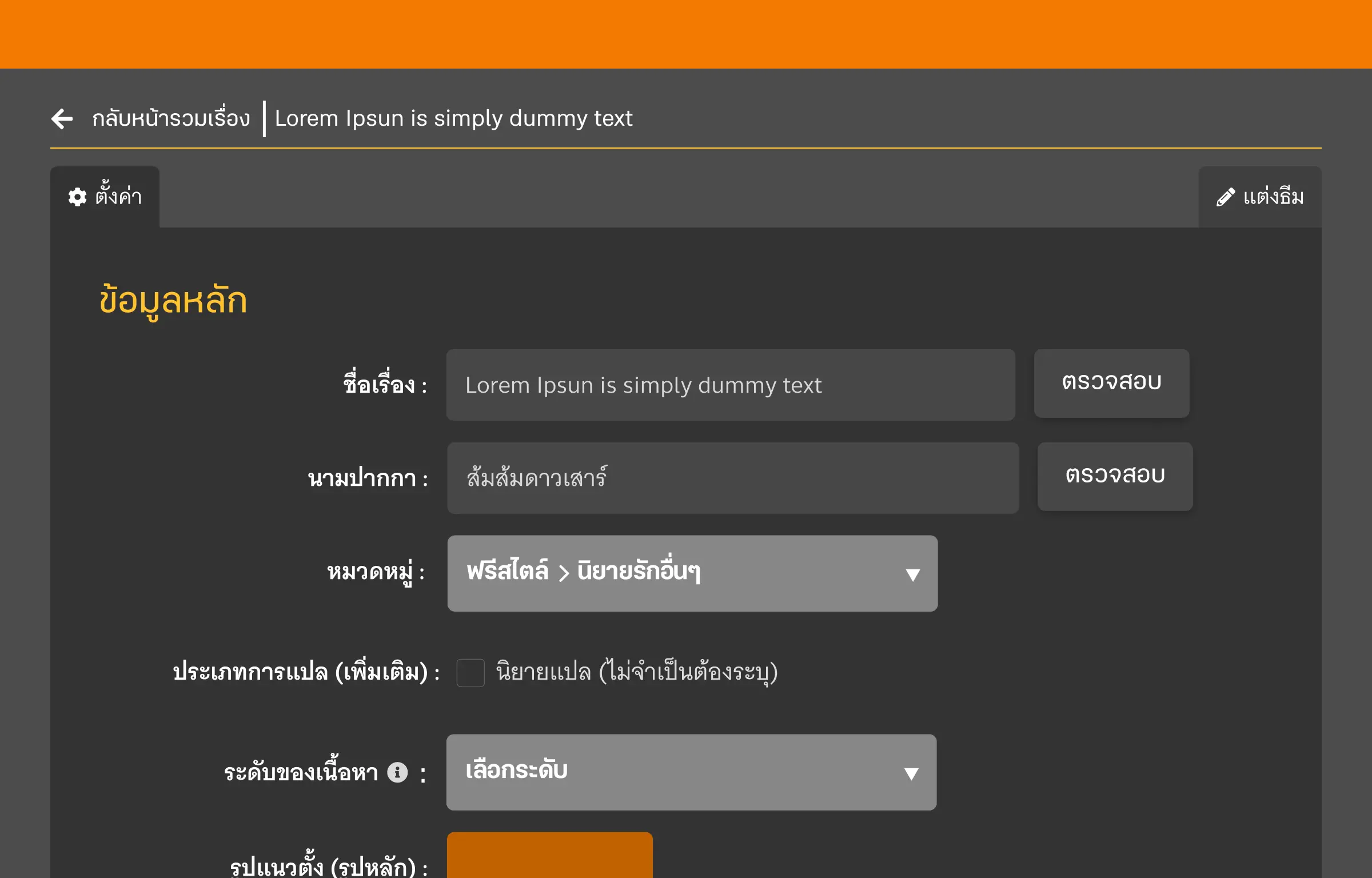Viewport: 1372px width, 878px height.
Task: Click กลับหน้ารวมเรื่อง to go back
Action: (x=171, y=119)
